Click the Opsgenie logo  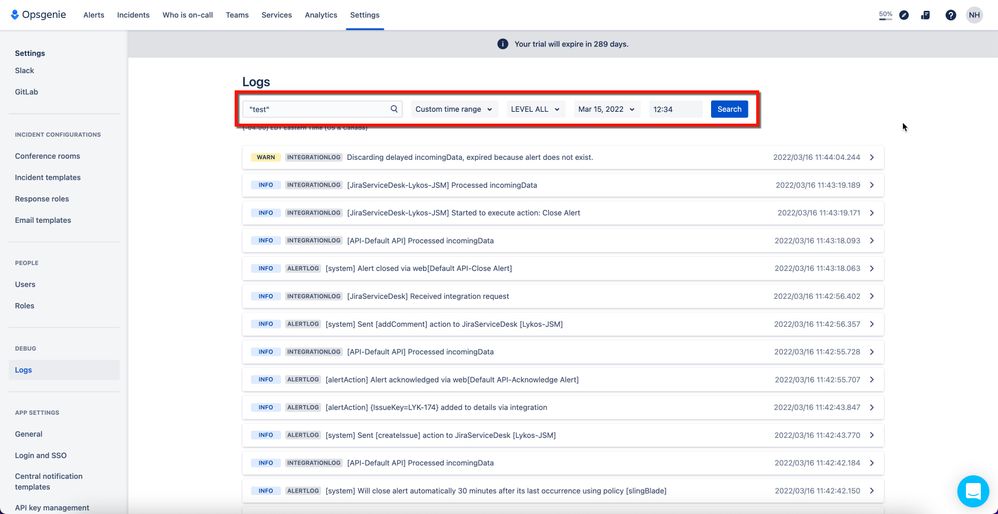point(38,15)
